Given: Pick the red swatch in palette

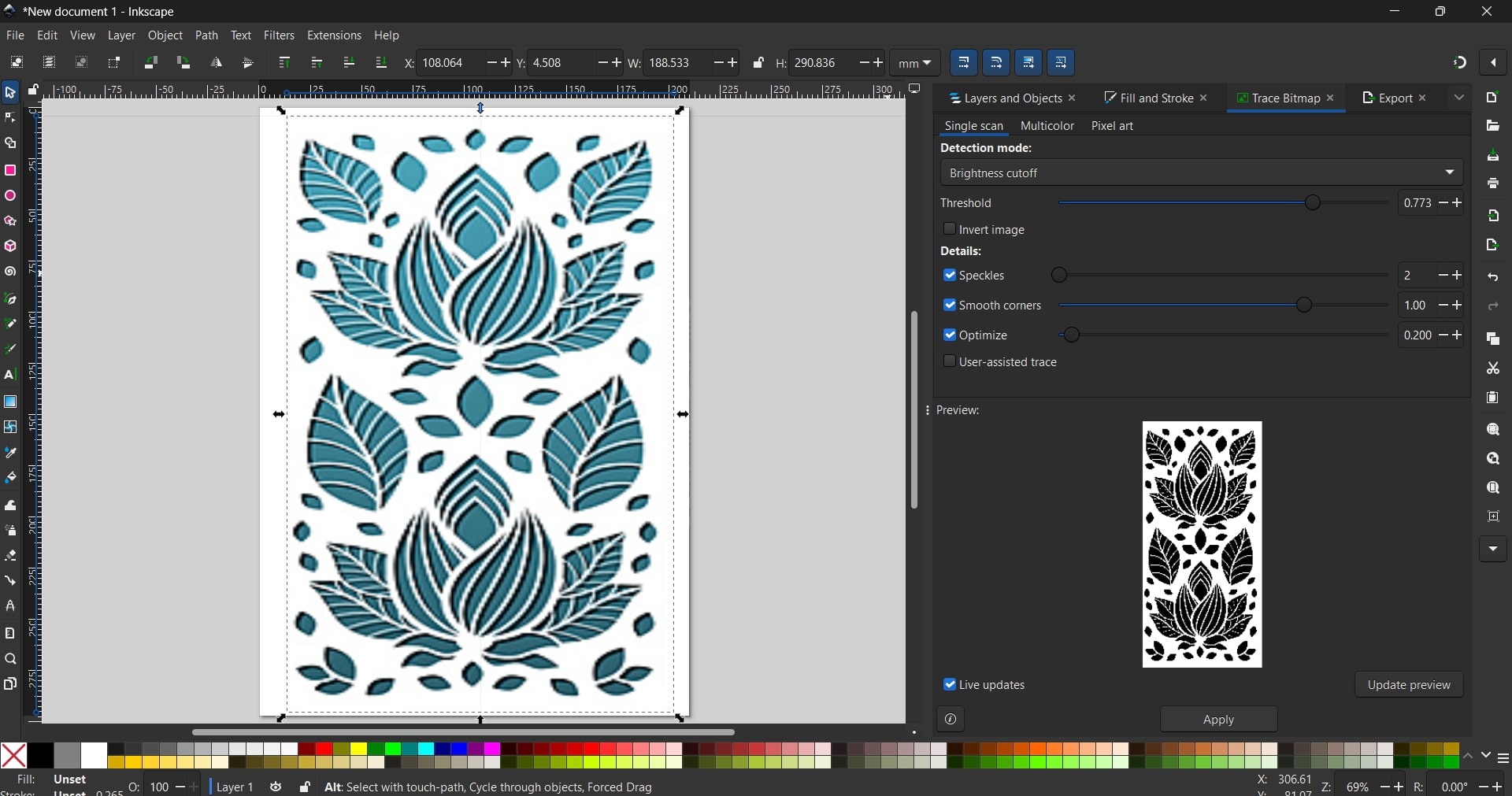Looking at the screenshot, I should (x=324, y=750).
